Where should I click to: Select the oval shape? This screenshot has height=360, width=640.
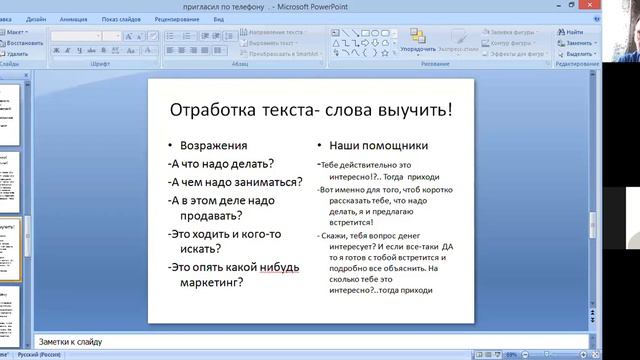[x=375, y=33]
